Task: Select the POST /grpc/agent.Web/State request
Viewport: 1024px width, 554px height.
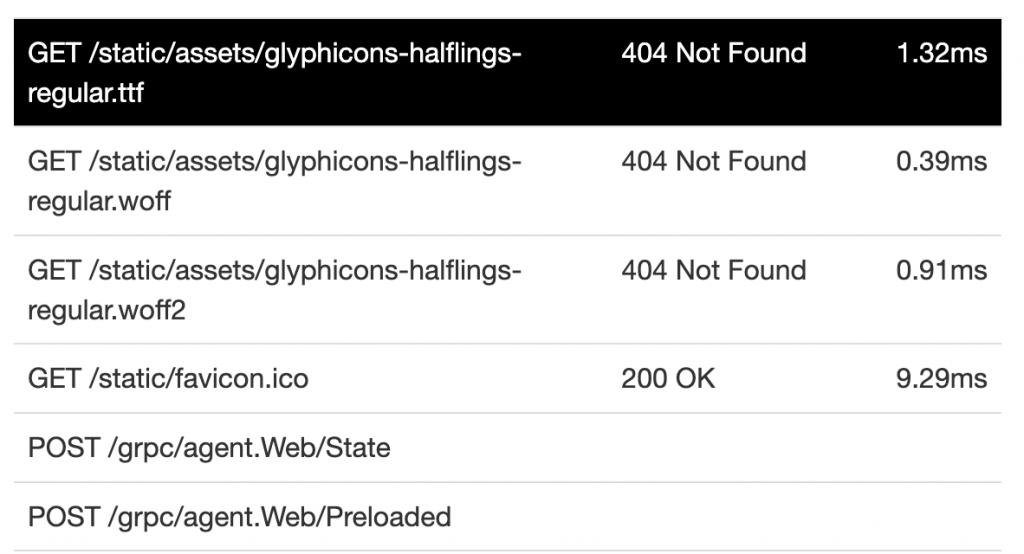Action: 507,448
